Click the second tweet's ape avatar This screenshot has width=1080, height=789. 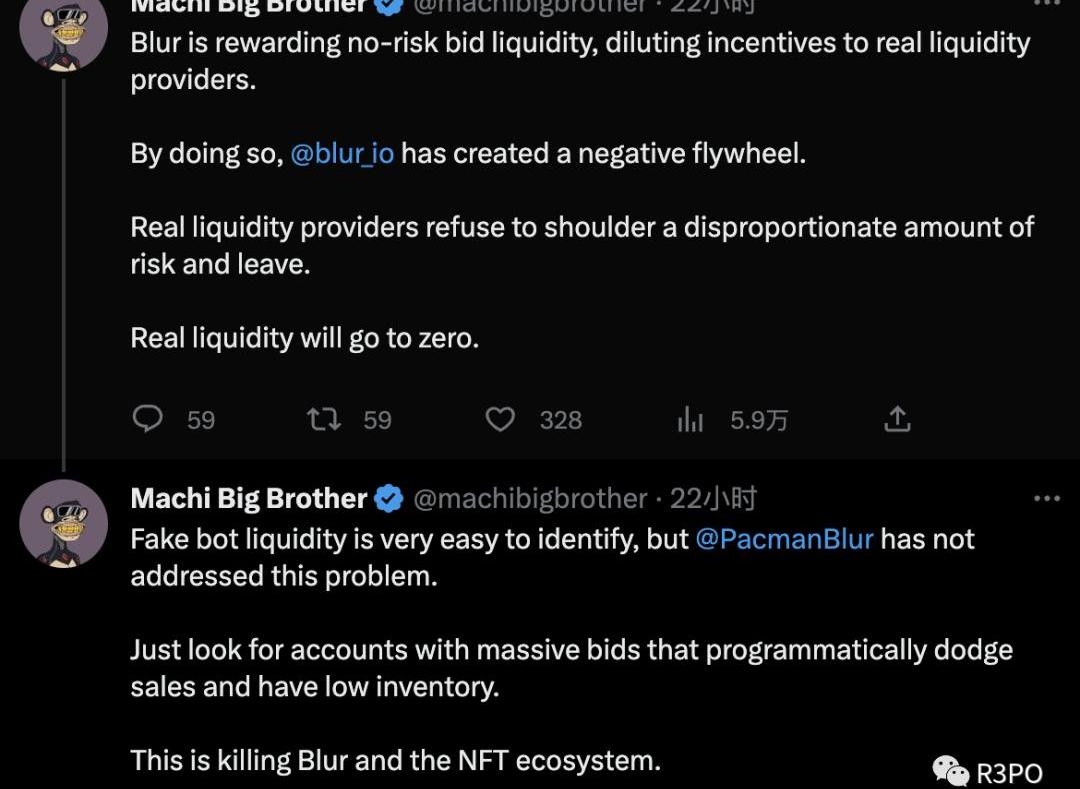click(x=63, y=523)
